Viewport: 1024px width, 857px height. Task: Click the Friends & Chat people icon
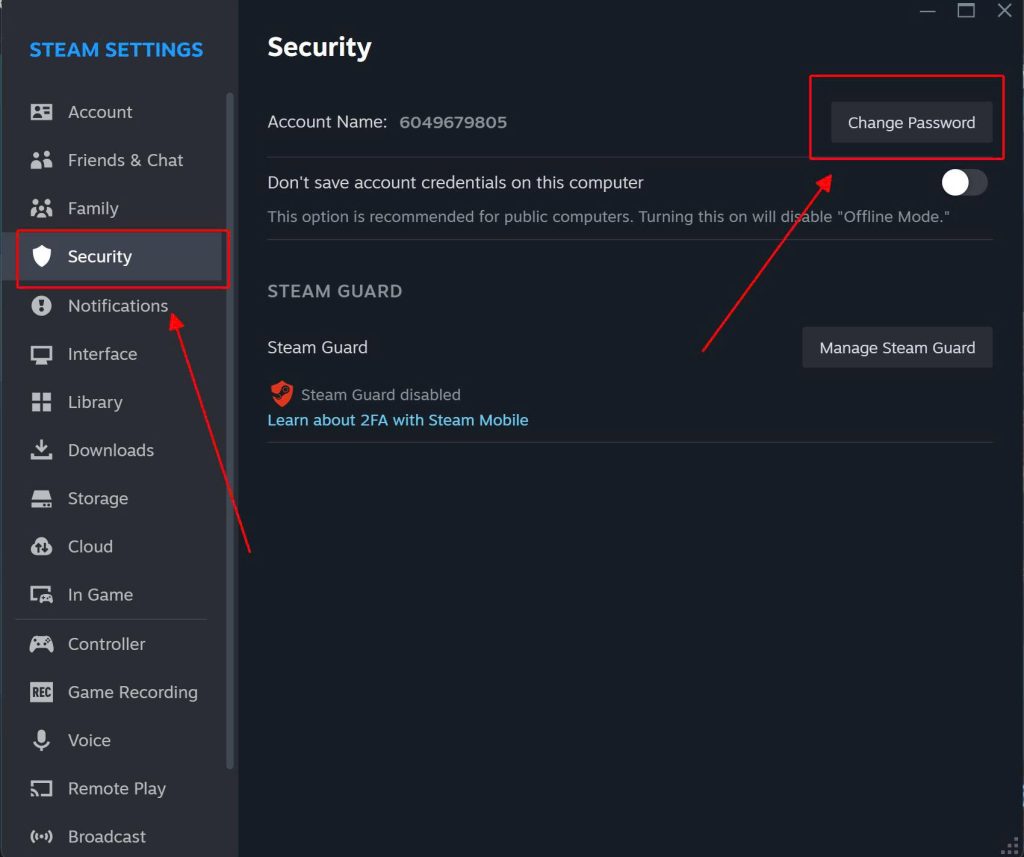pyautogui.click(x=41, y=160)
